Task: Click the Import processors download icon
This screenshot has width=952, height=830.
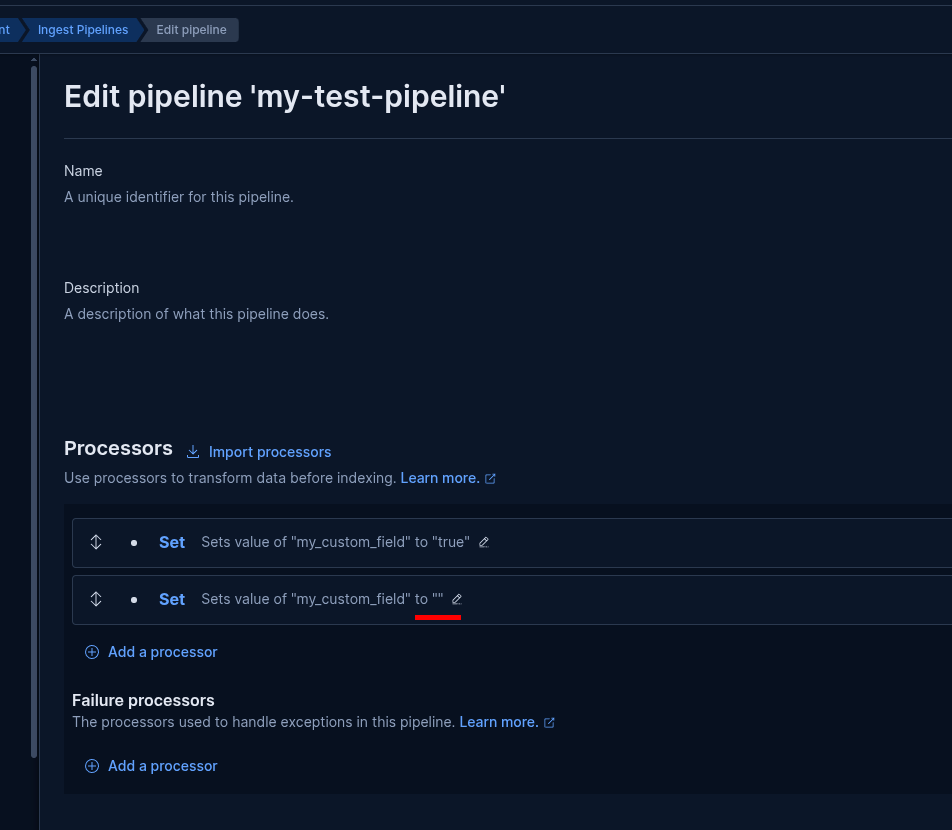Action: tap(194, 452)
